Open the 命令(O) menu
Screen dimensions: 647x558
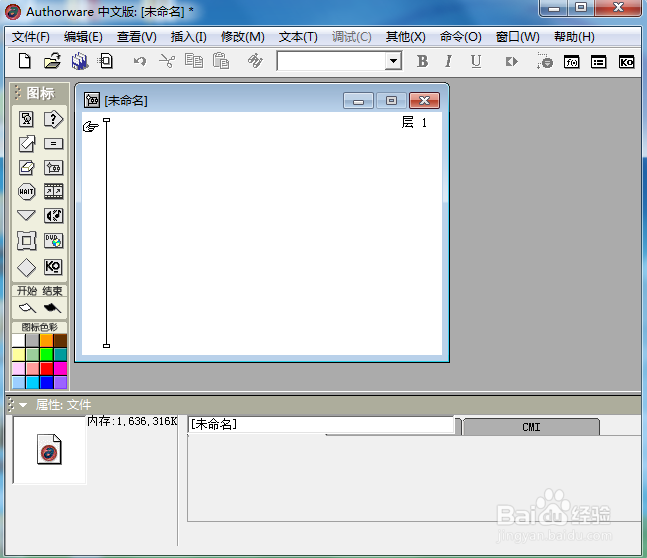coord(460,37)
